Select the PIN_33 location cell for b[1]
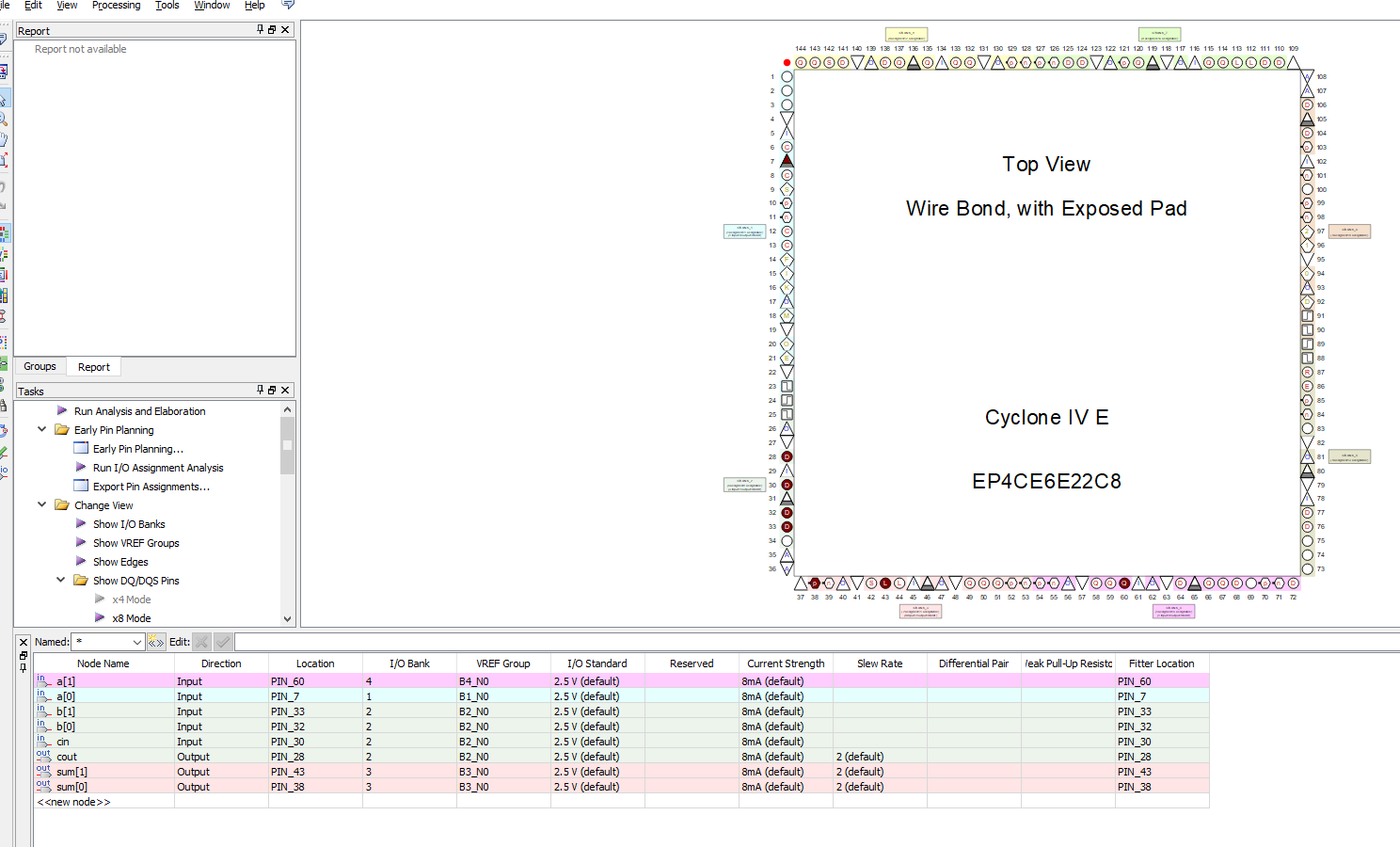Viewport: 1400px width, 847px height. [x=315, y=711]
